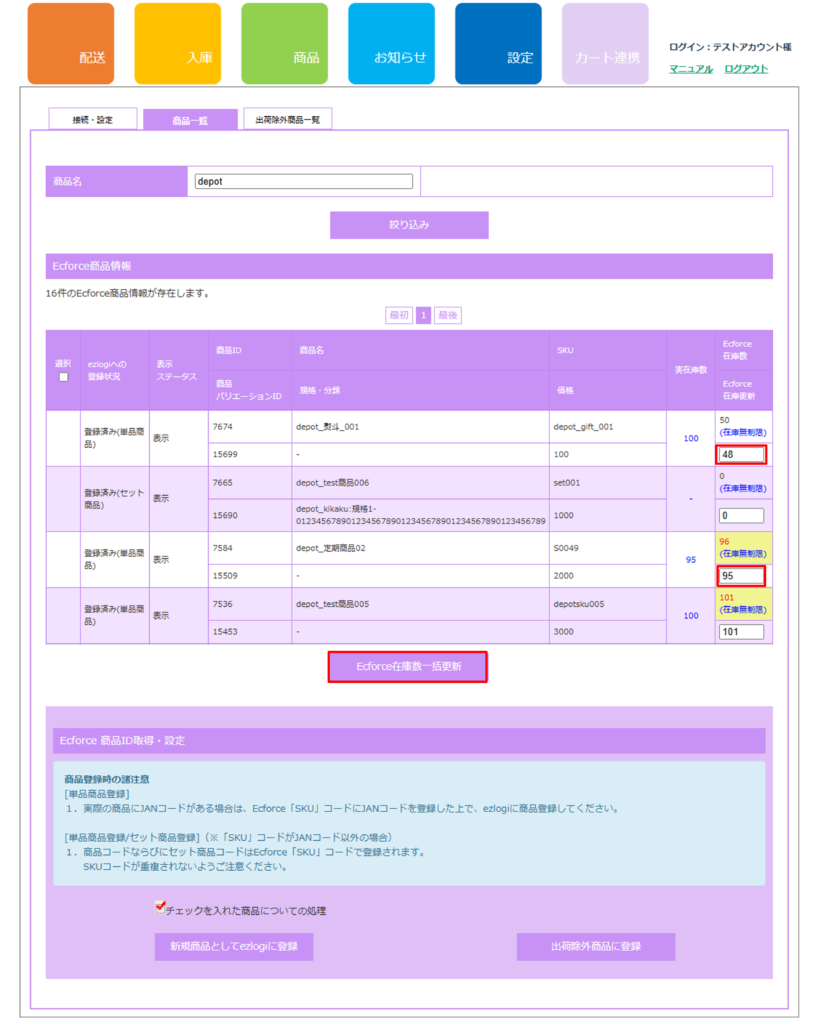
Task: Go to the お知らせ section
Action: pyautogui.click(x=391, y=44)
